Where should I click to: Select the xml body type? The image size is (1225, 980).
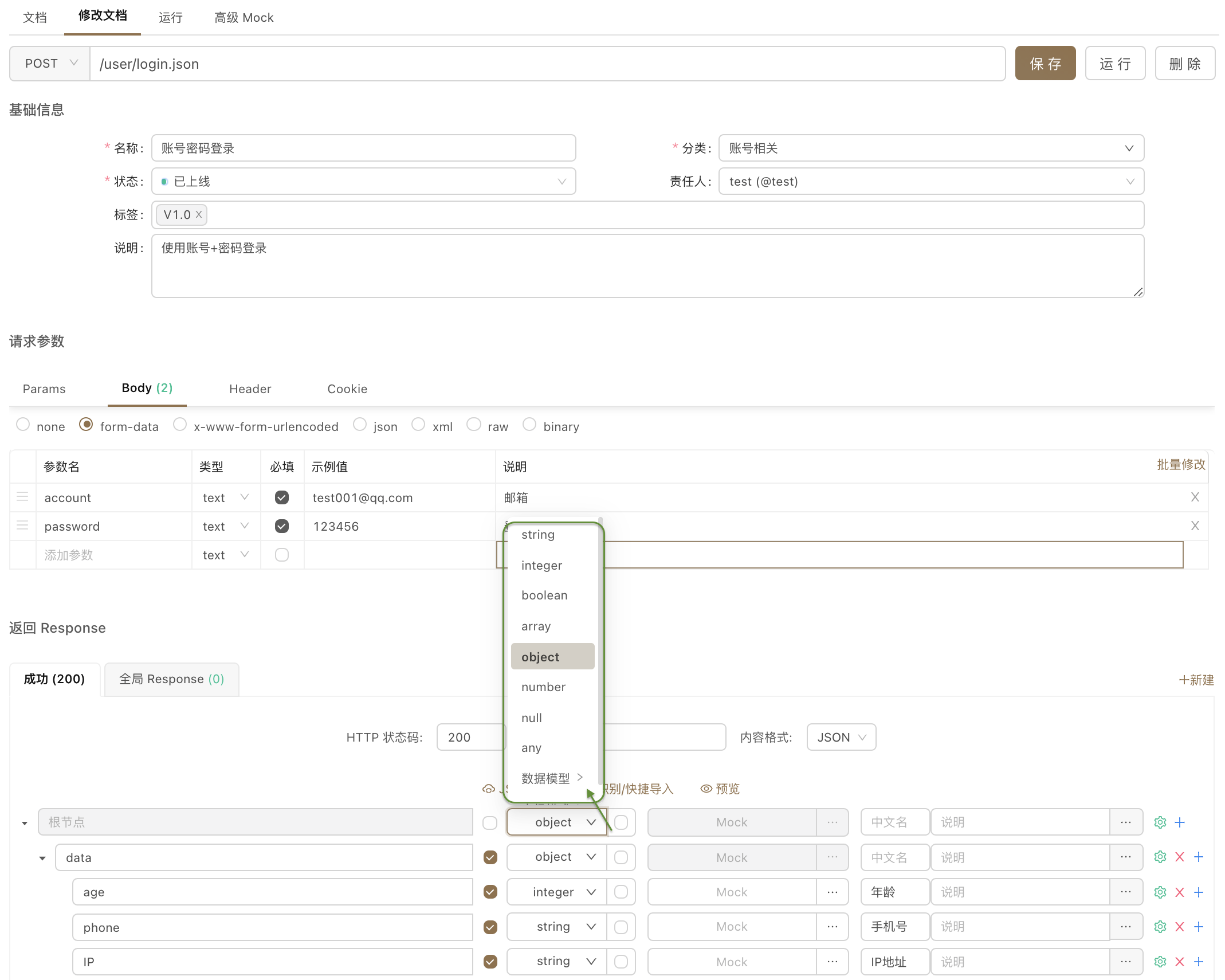click(418, 425)
